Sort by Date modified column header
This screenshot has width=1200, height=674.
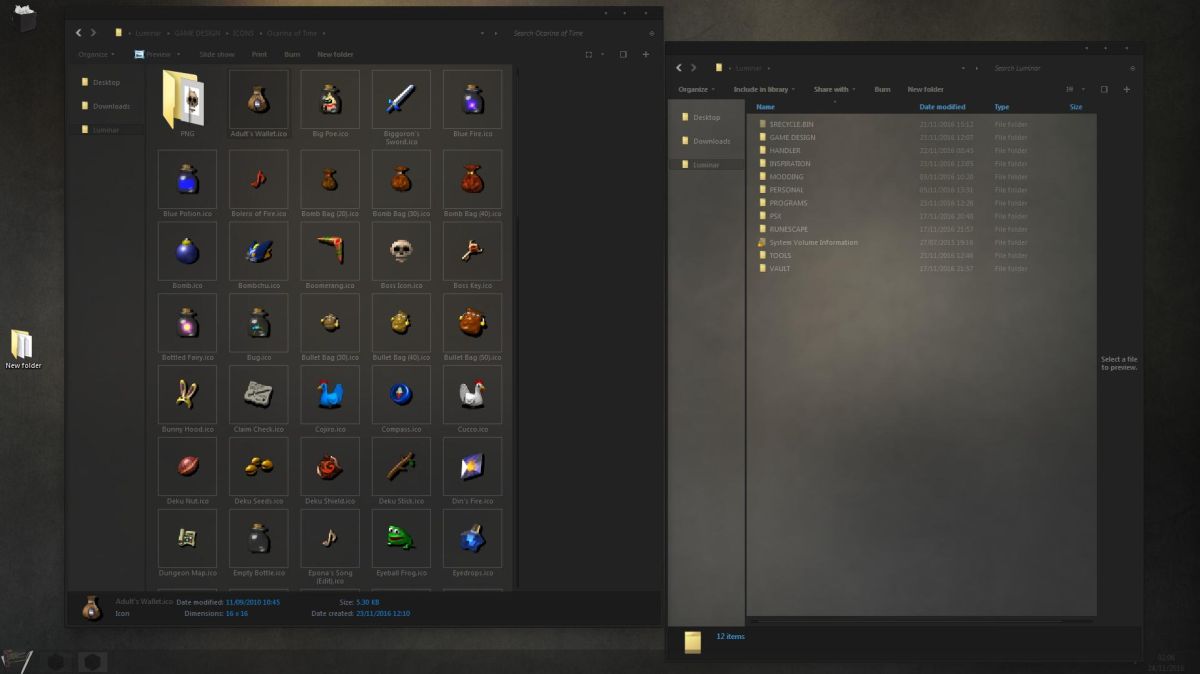point(942,107)
